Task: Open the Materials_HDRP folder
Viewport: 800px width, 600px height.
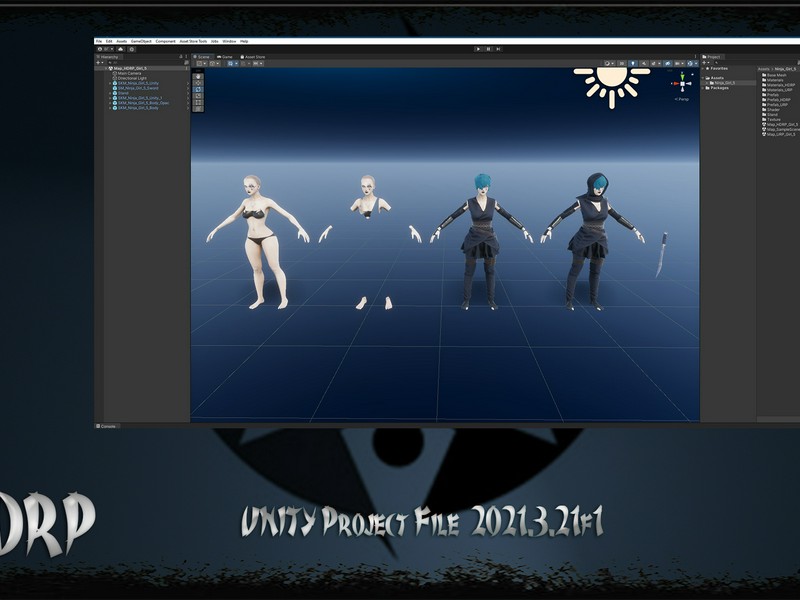Action: click(x=779, y=85)
